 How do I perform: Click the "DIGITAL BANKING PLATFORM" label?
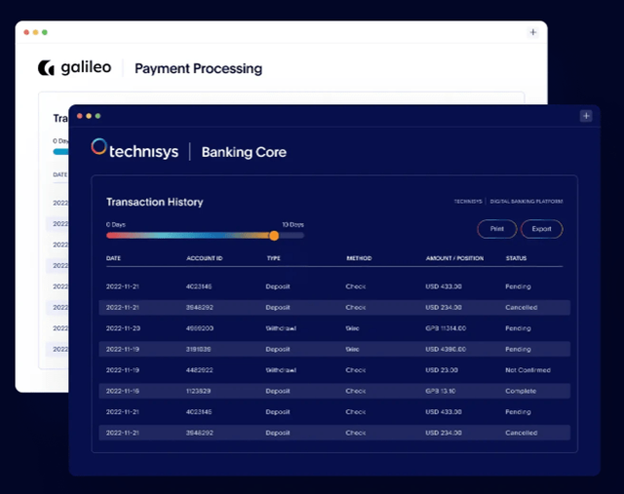click(526, 201)
